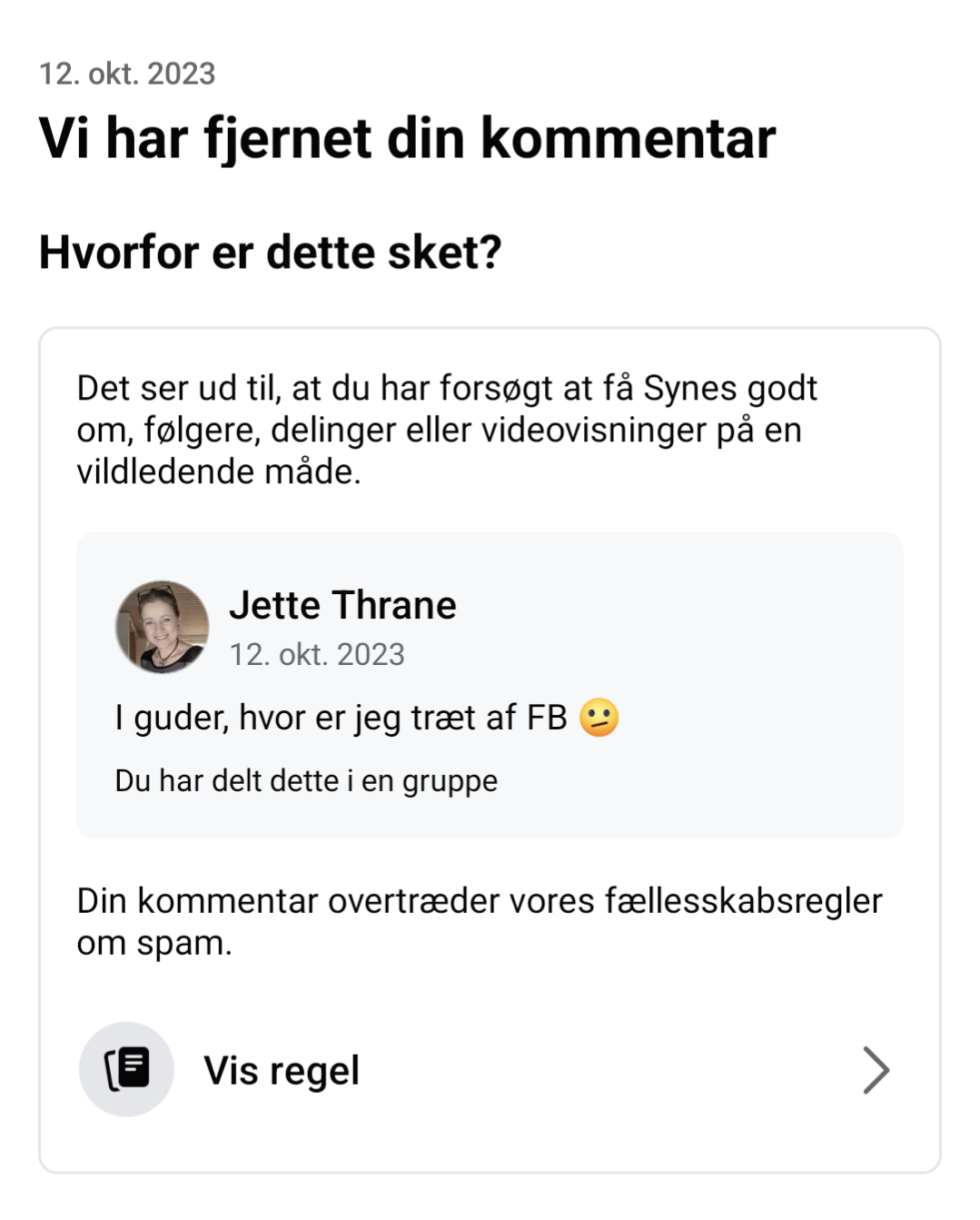This screenshot has height=1220, width=980.
Task: Click the date above the main heading
Action: [x=127, y=74]
